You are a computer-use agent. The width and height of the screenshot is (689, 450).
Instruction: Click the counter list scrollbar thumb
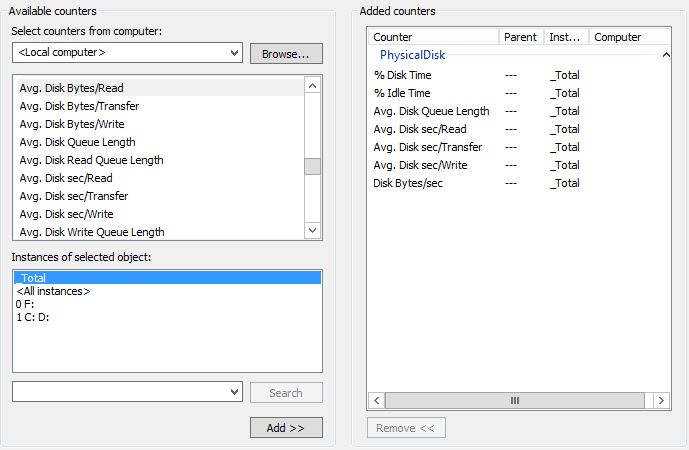coord(312,167)
